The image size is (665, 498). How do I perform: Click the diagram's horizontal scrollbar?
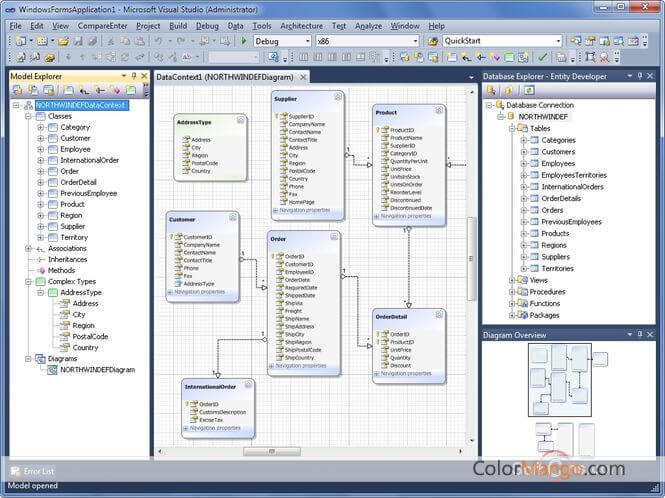pos(270,451)
